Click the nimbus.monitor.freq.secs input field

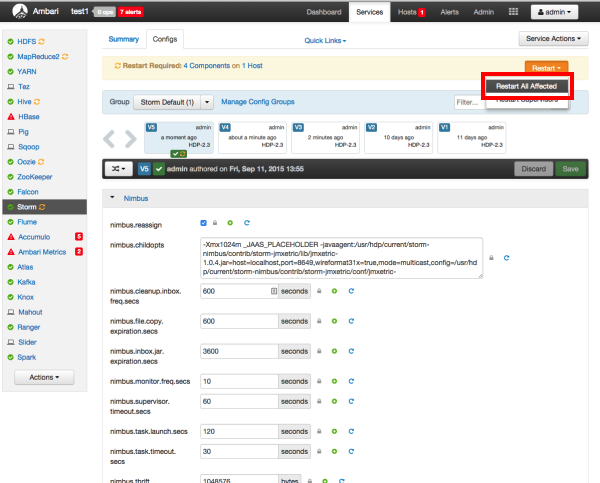[x=239, y=381]
